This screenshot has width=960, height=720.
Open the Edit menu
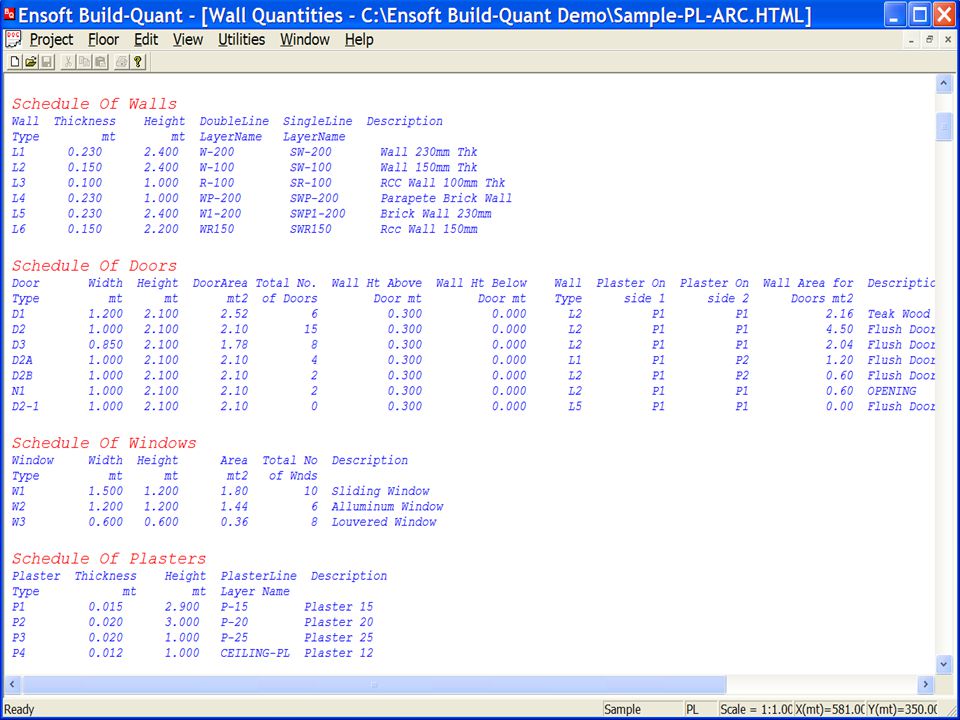[x=146, y=40]
